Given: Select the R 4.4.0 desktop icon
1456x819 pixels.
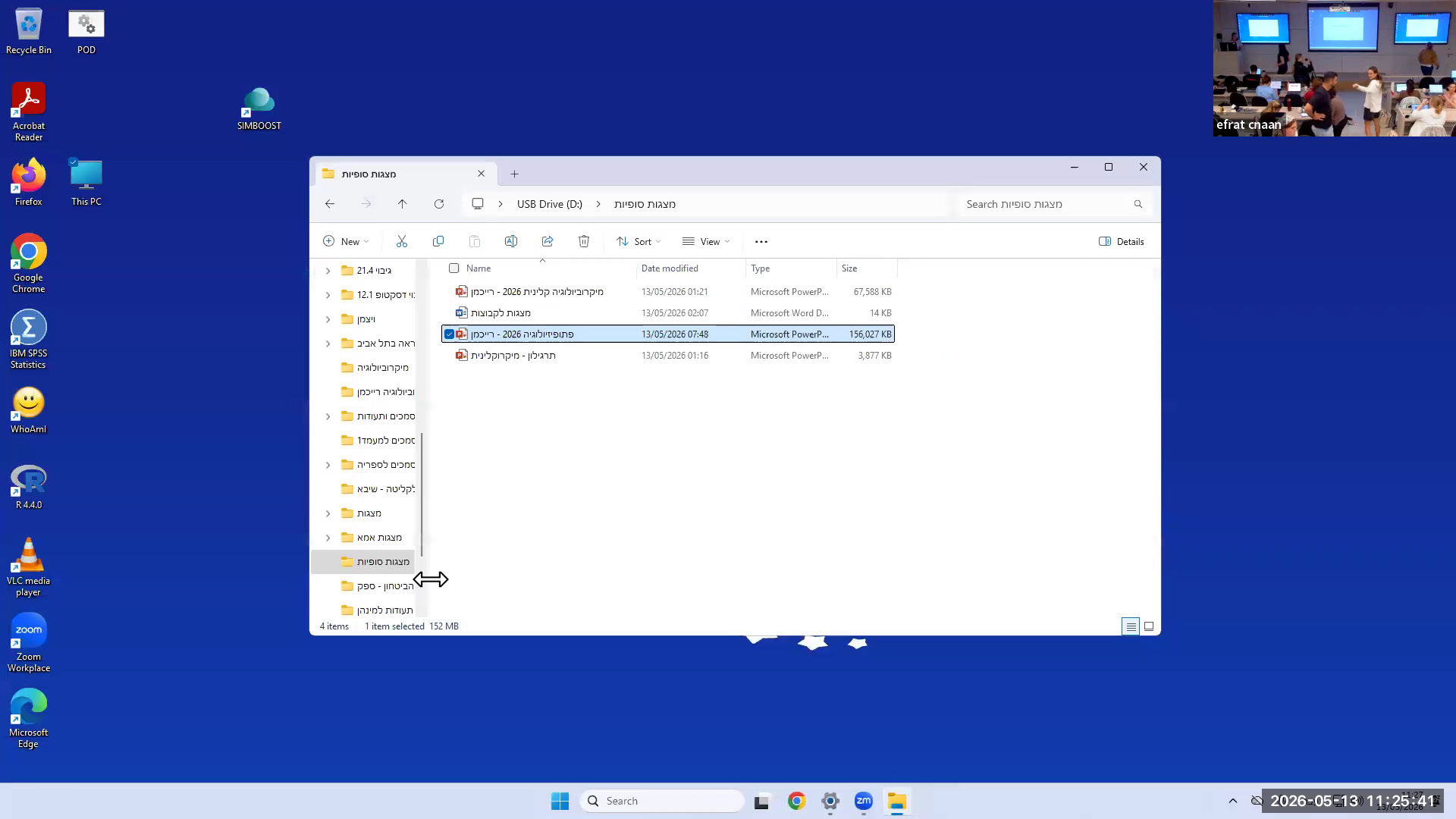Looking at the screenshot, I should (29, 487).
